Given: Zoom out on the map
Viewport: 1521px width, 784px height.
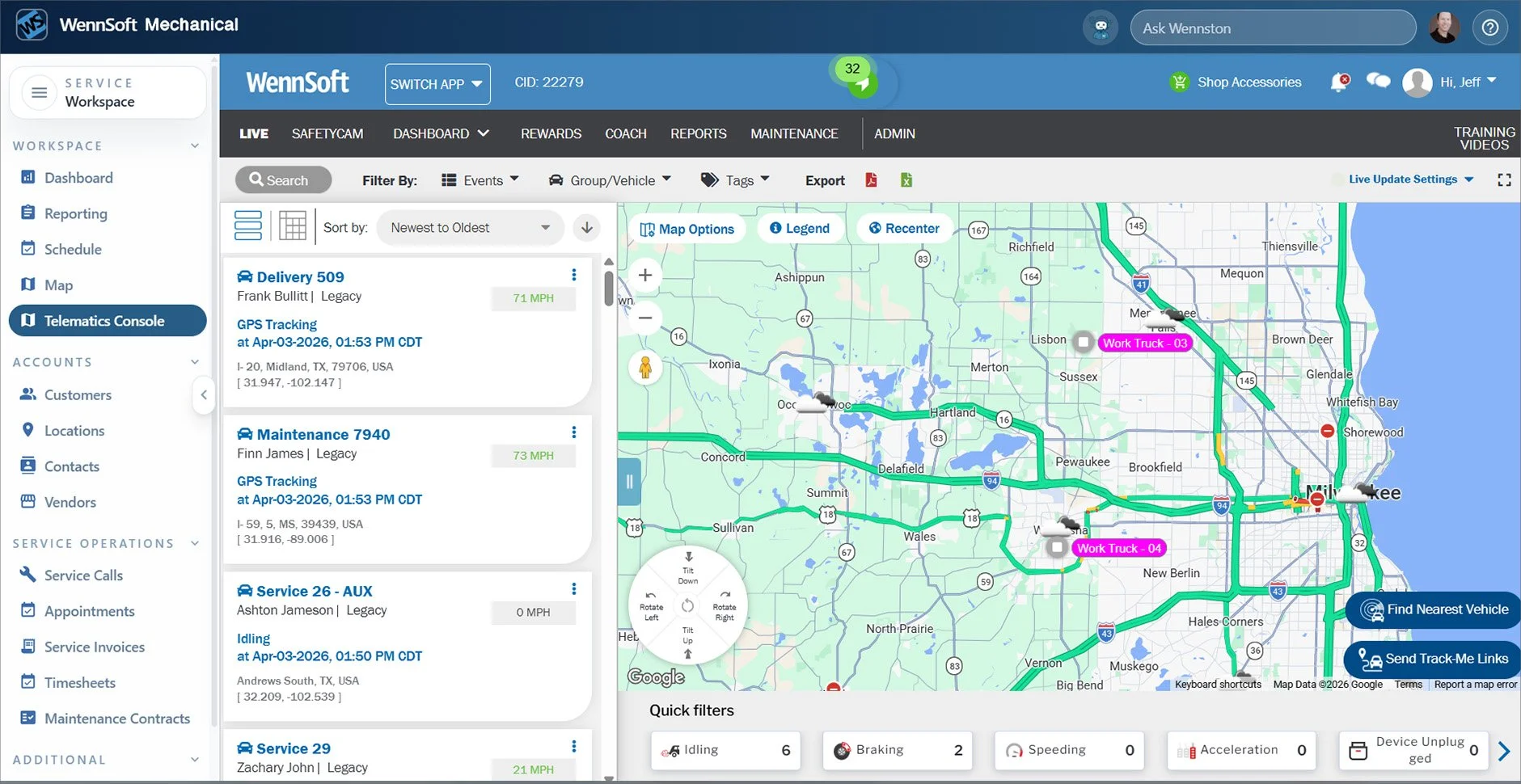Looking at the screenshot, I should pyautogui.click(x=645, y=318).
